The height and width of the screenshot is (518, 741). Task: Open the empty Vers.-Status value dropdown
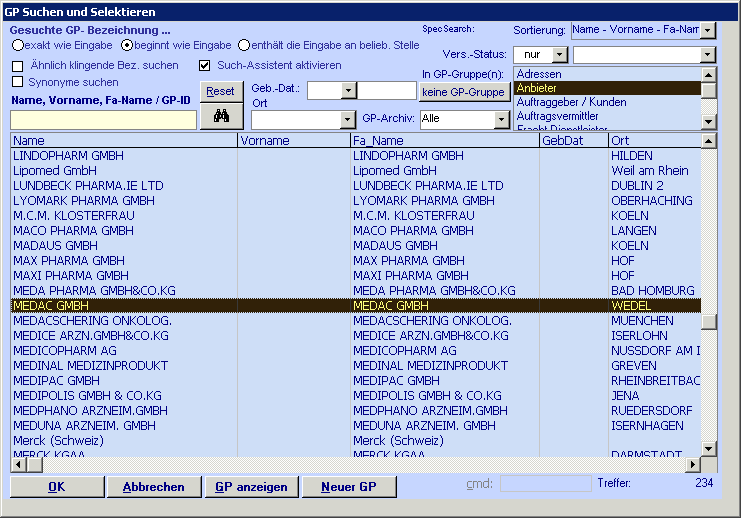[x=707, y=55]
